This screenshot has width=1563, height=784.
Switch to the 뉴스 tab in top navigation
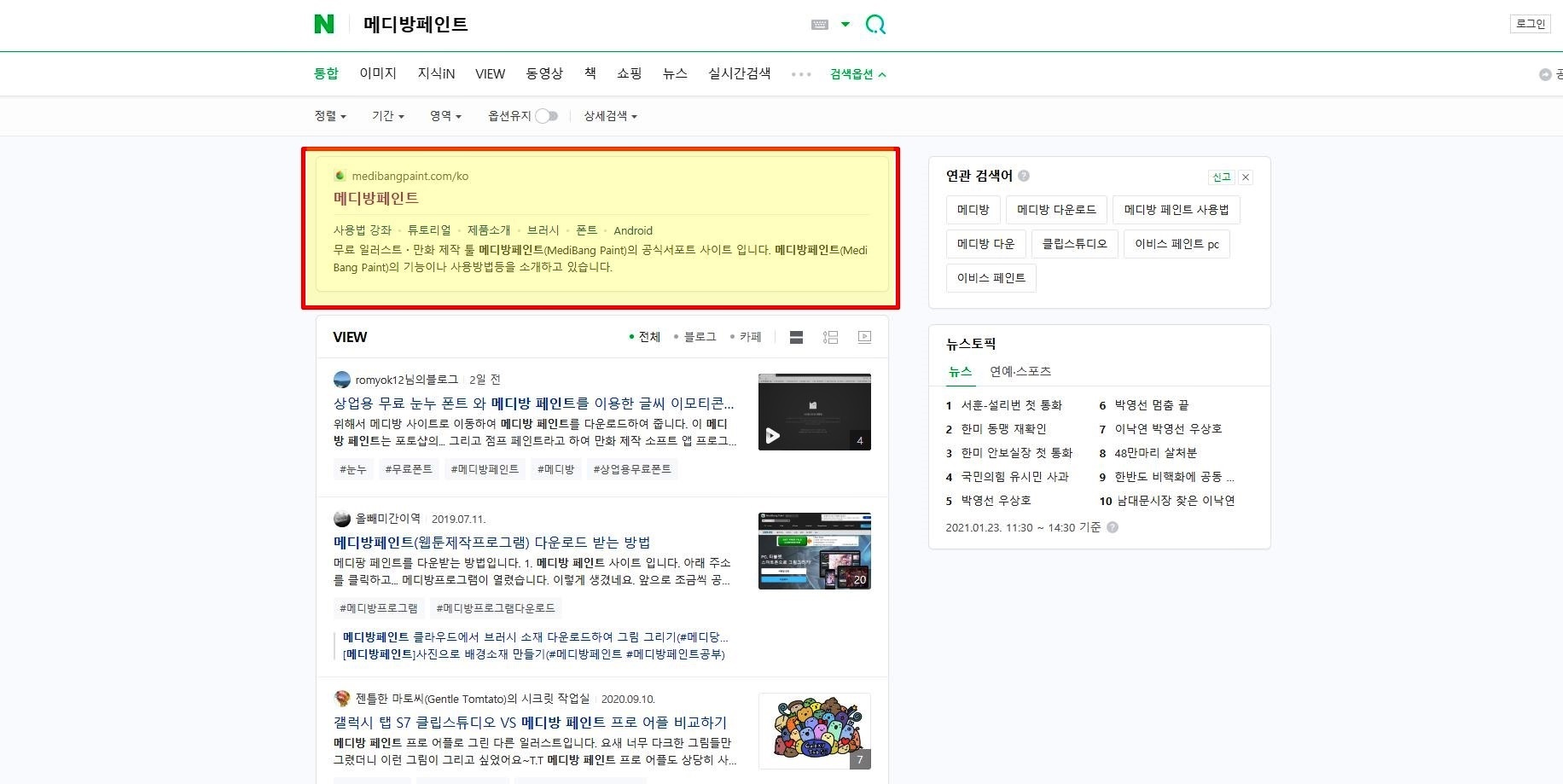coord(675,73)
